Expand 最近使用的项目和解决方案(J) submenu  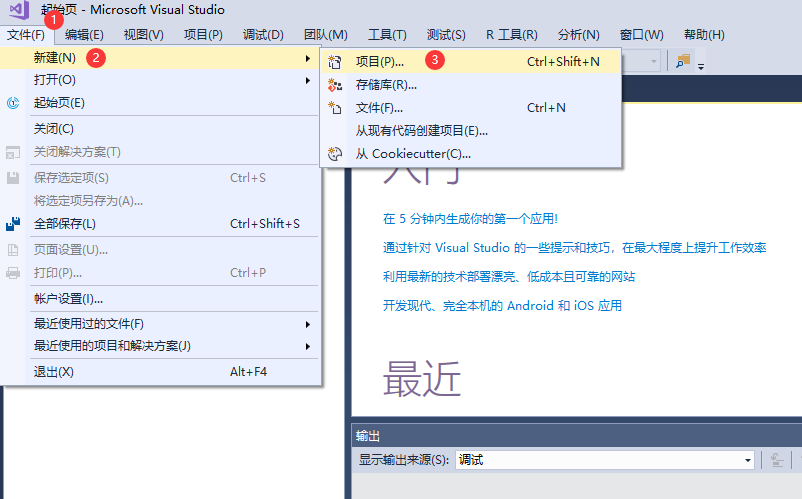(160, 346)
